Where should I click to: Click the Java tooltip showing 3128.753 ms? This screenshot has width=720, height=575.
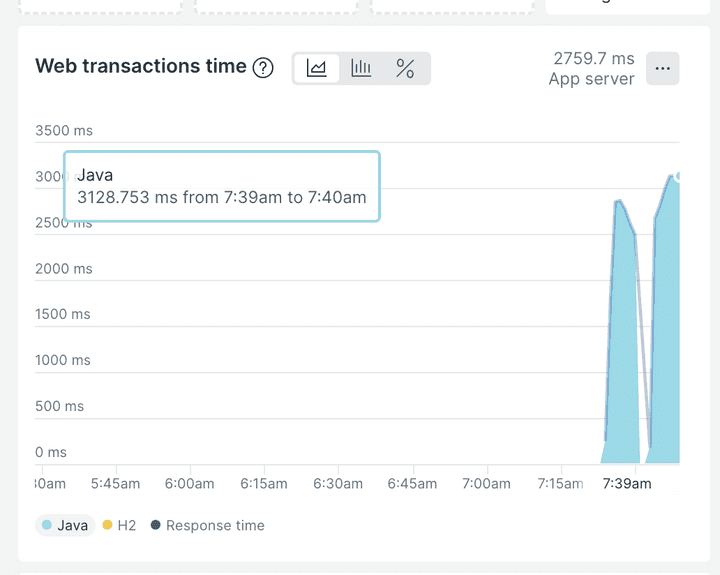point(222,187)
